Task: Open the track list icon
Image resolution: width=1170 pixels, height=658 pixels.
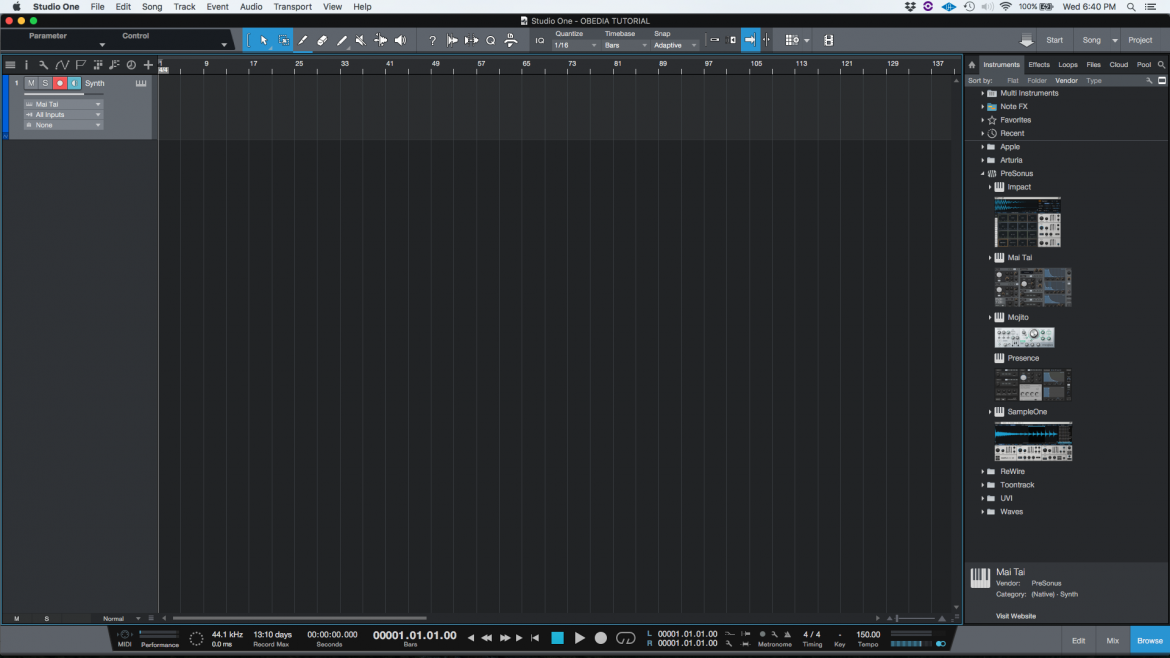Action: click(10, 65)
